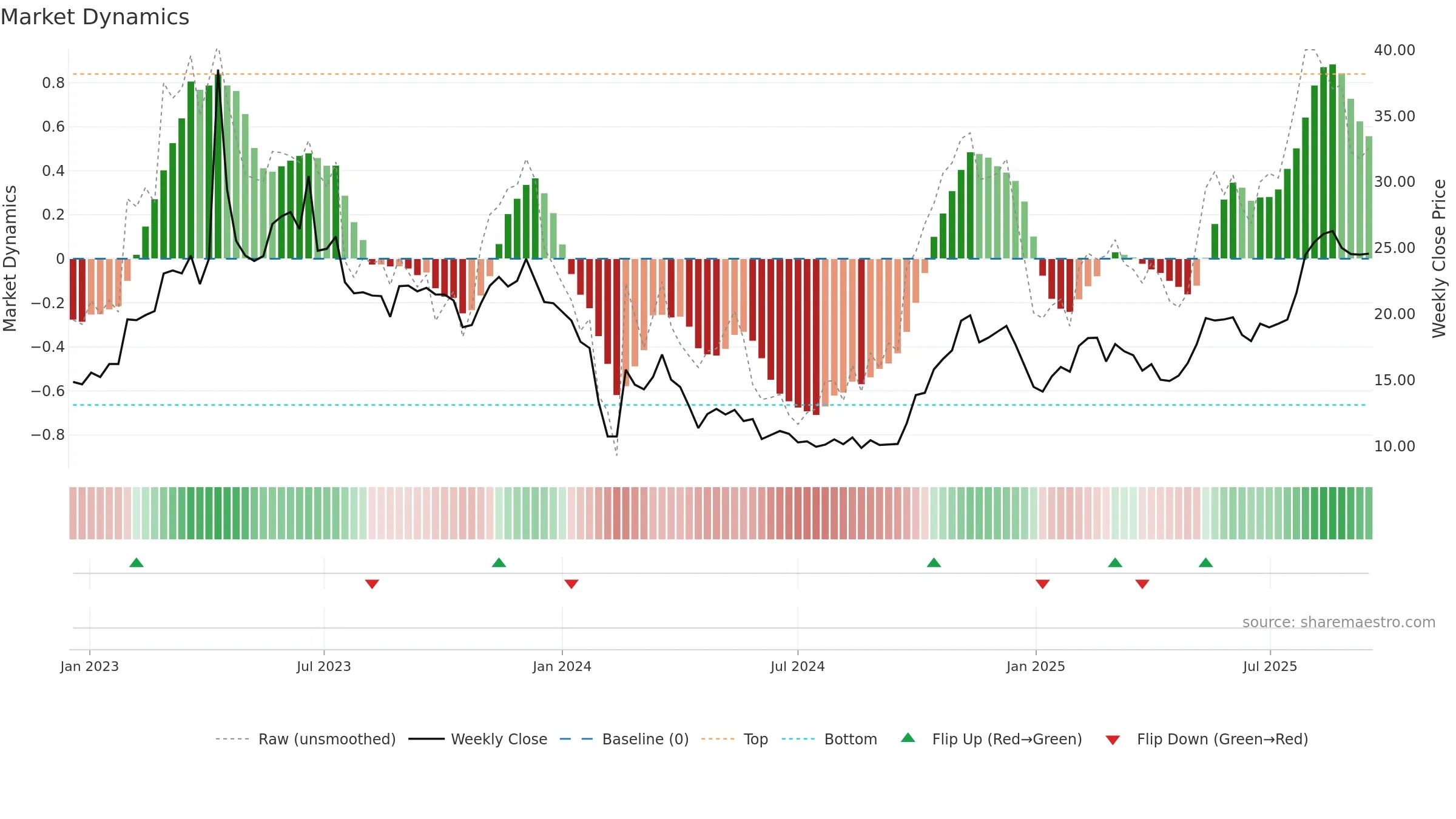This screenshot has height=819, width=1456.
Task: Select the flip-up triangle marker near March 2025
Action: [x=1115, y=562]
